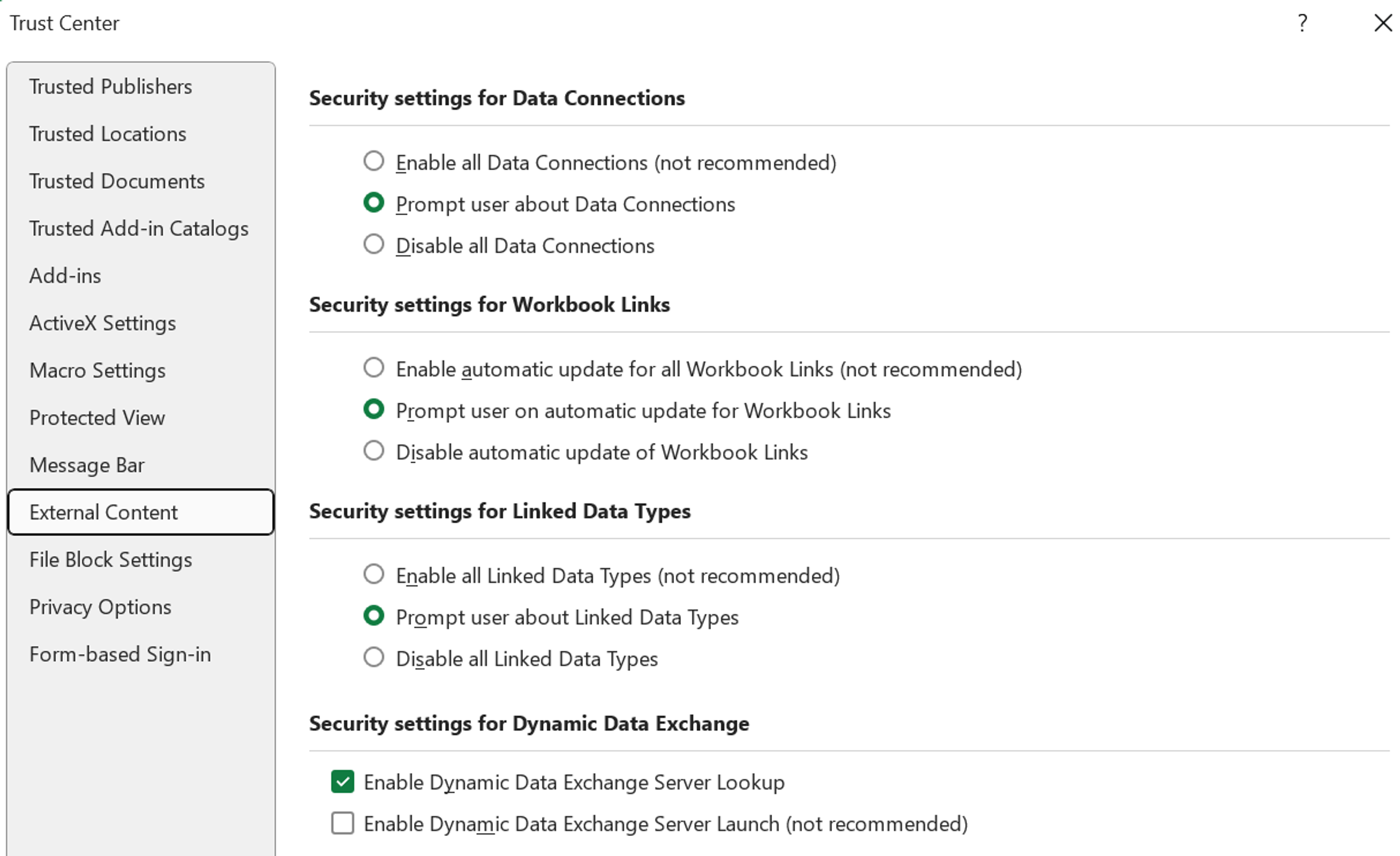Select Trusted Publishers in sidebar
The image size is (1400, 856).
coord(110,87)
